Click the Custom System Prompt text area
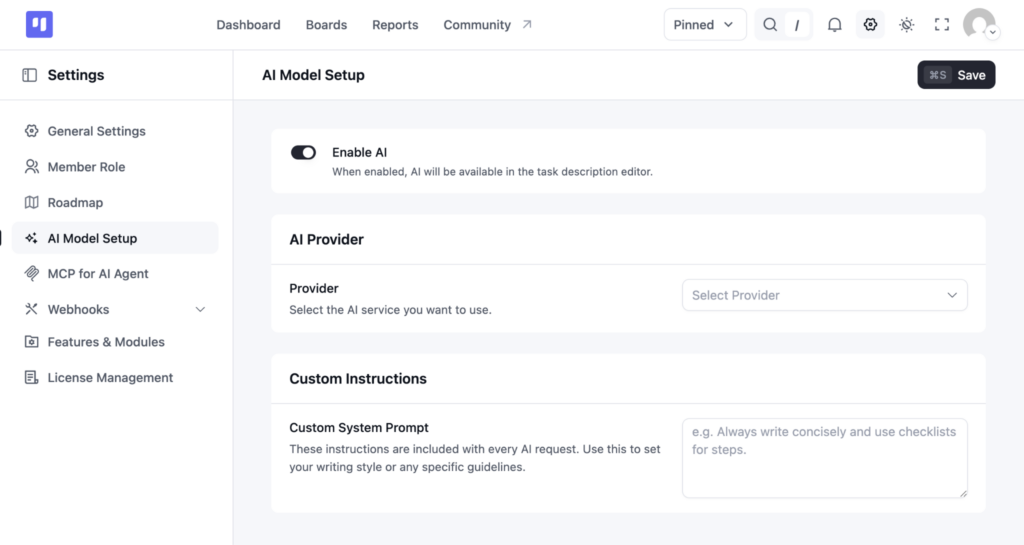Image resolution: width=1024 pixels, height=545 pixels. click(824, 458)
